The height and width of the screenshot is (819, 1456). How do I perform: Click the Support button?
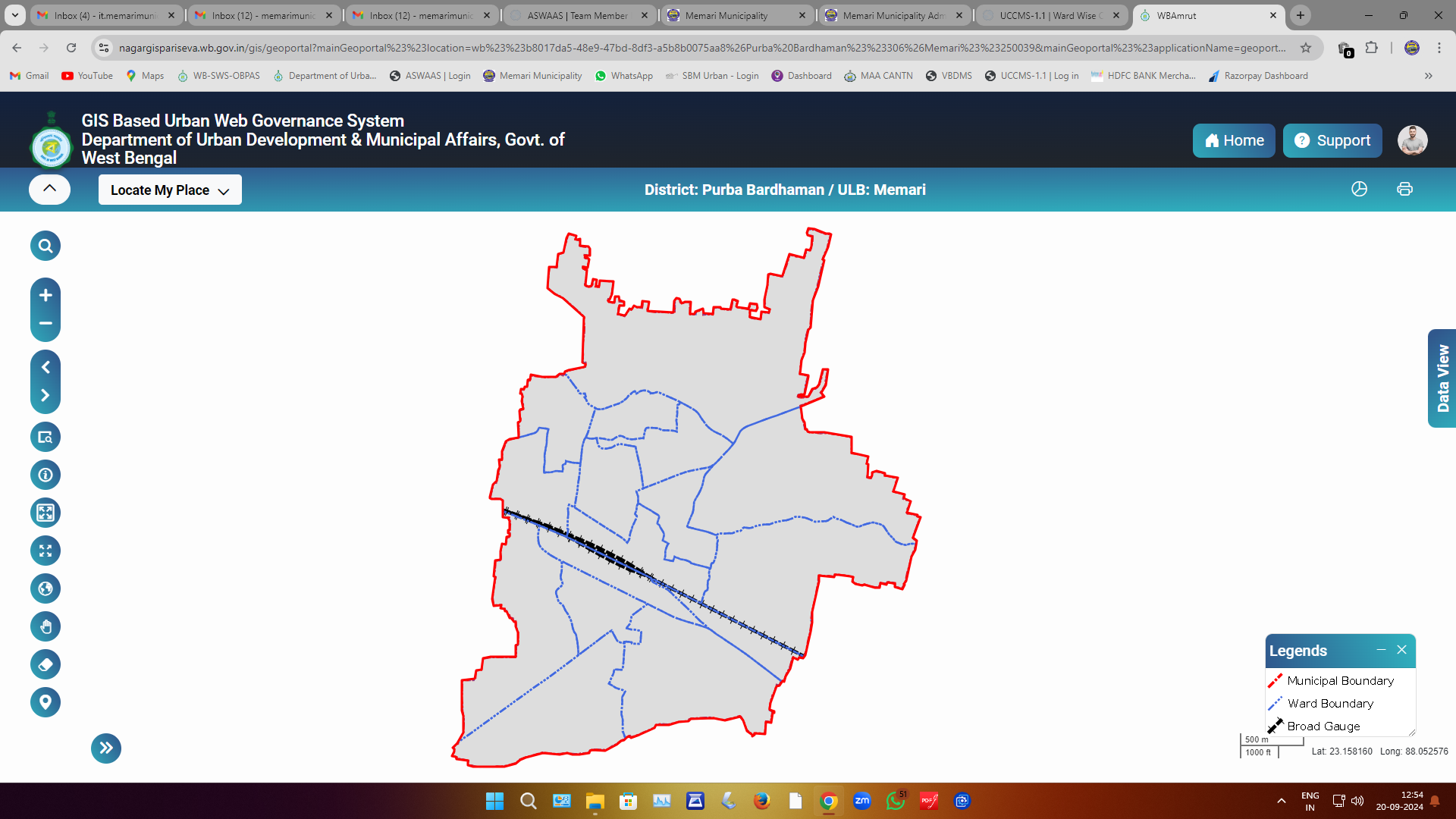pos(1332,140)
